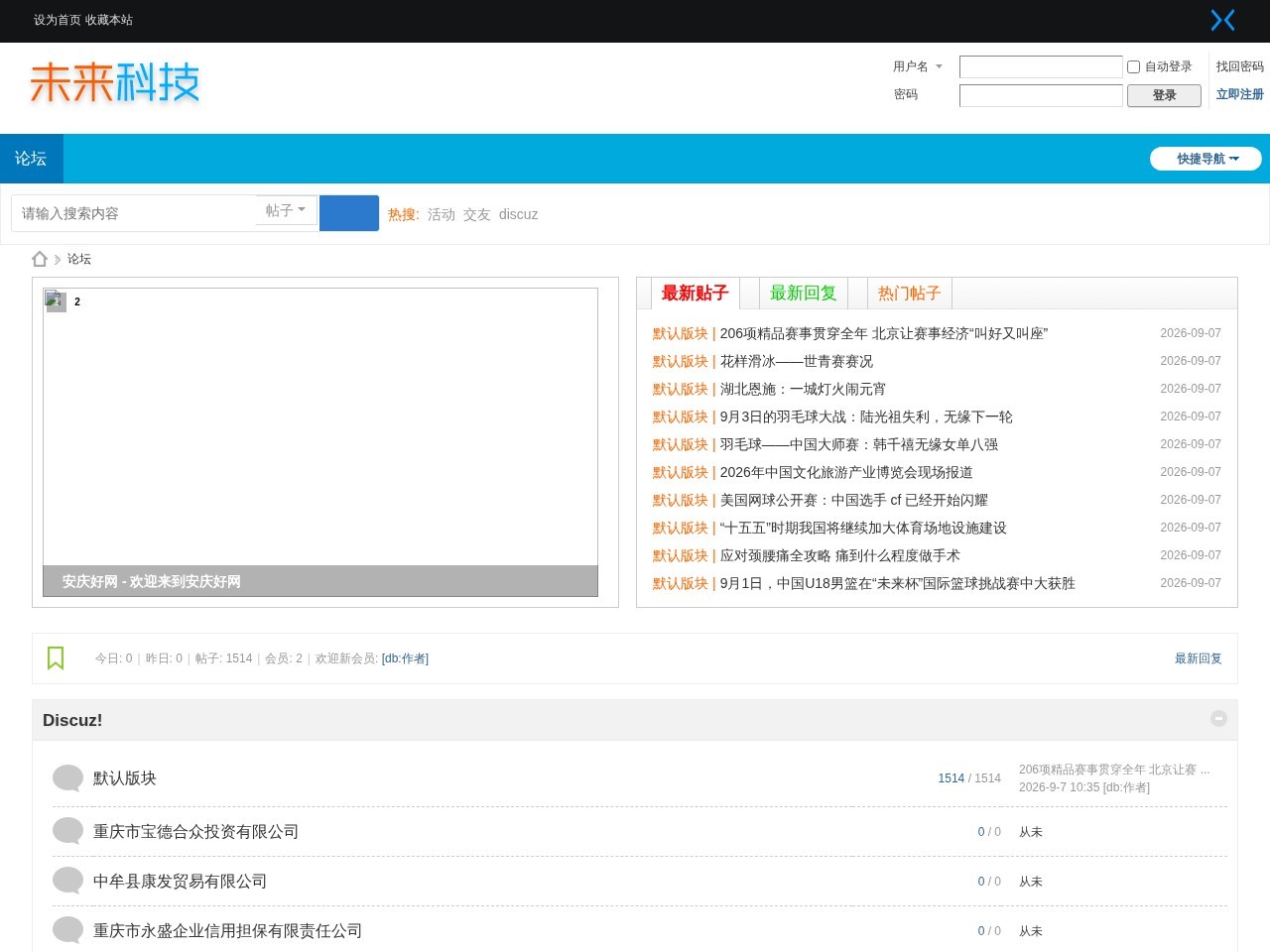
Task: Open the 帖子 search type dropdown
Action: coord(286,210)
